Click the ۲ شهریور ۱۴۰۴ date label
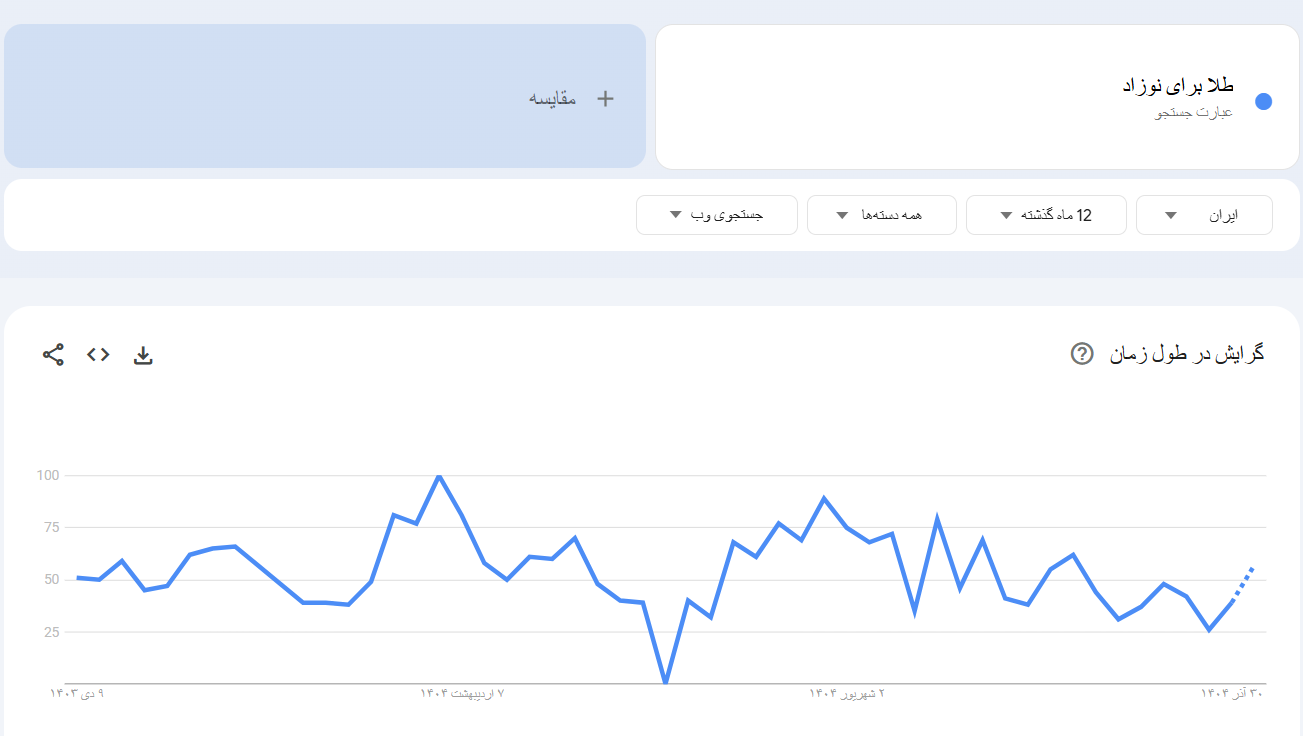The height and width of the screenshot is (736, 1303). 847,692
